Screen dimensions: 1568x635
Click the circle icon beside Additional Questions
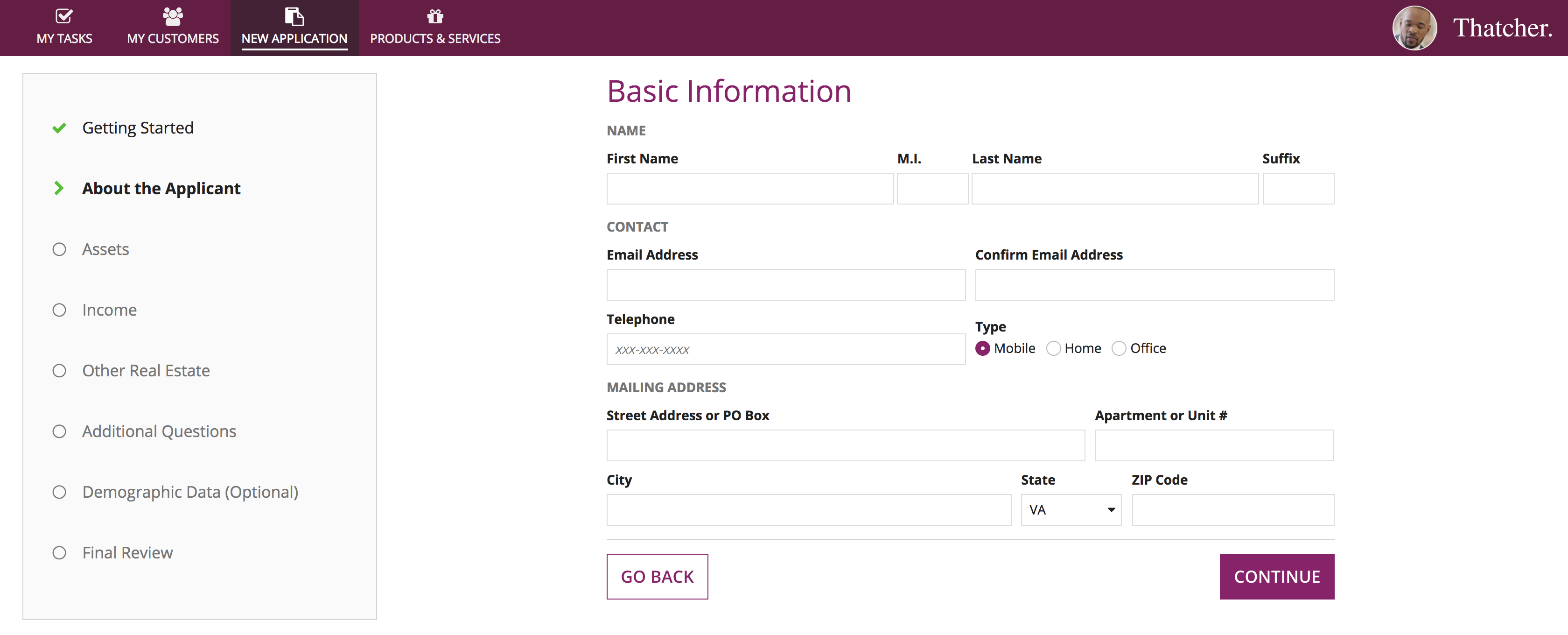[x=59, y=431]
